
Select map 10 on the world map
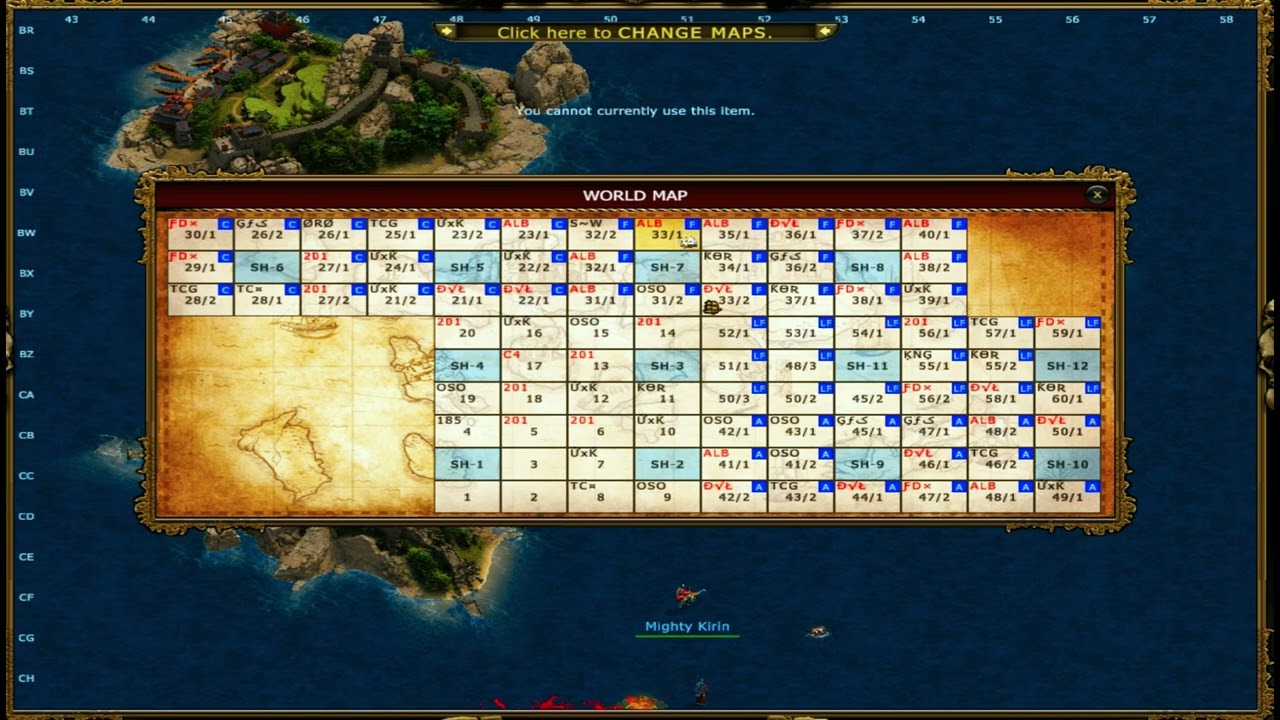667,432
